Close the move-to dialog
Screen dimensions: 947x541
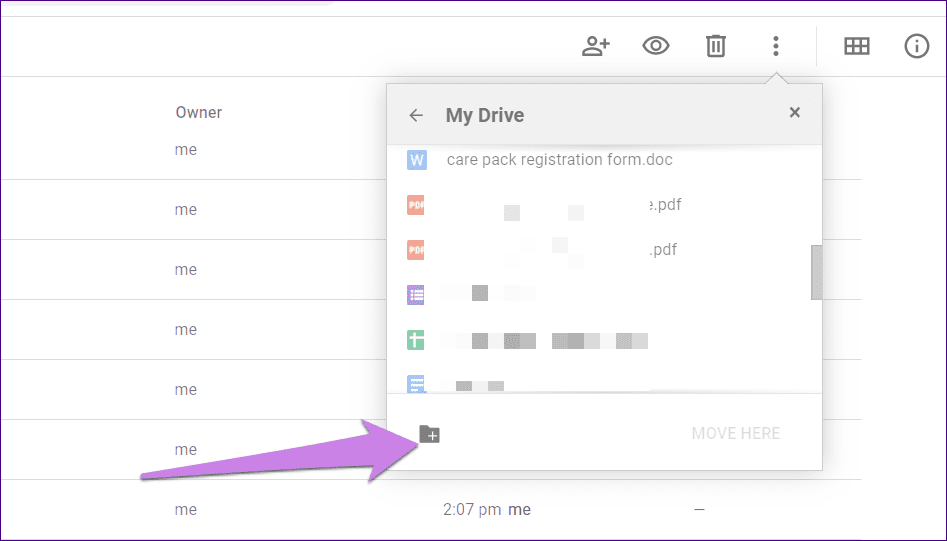click(x=795, y=113)
